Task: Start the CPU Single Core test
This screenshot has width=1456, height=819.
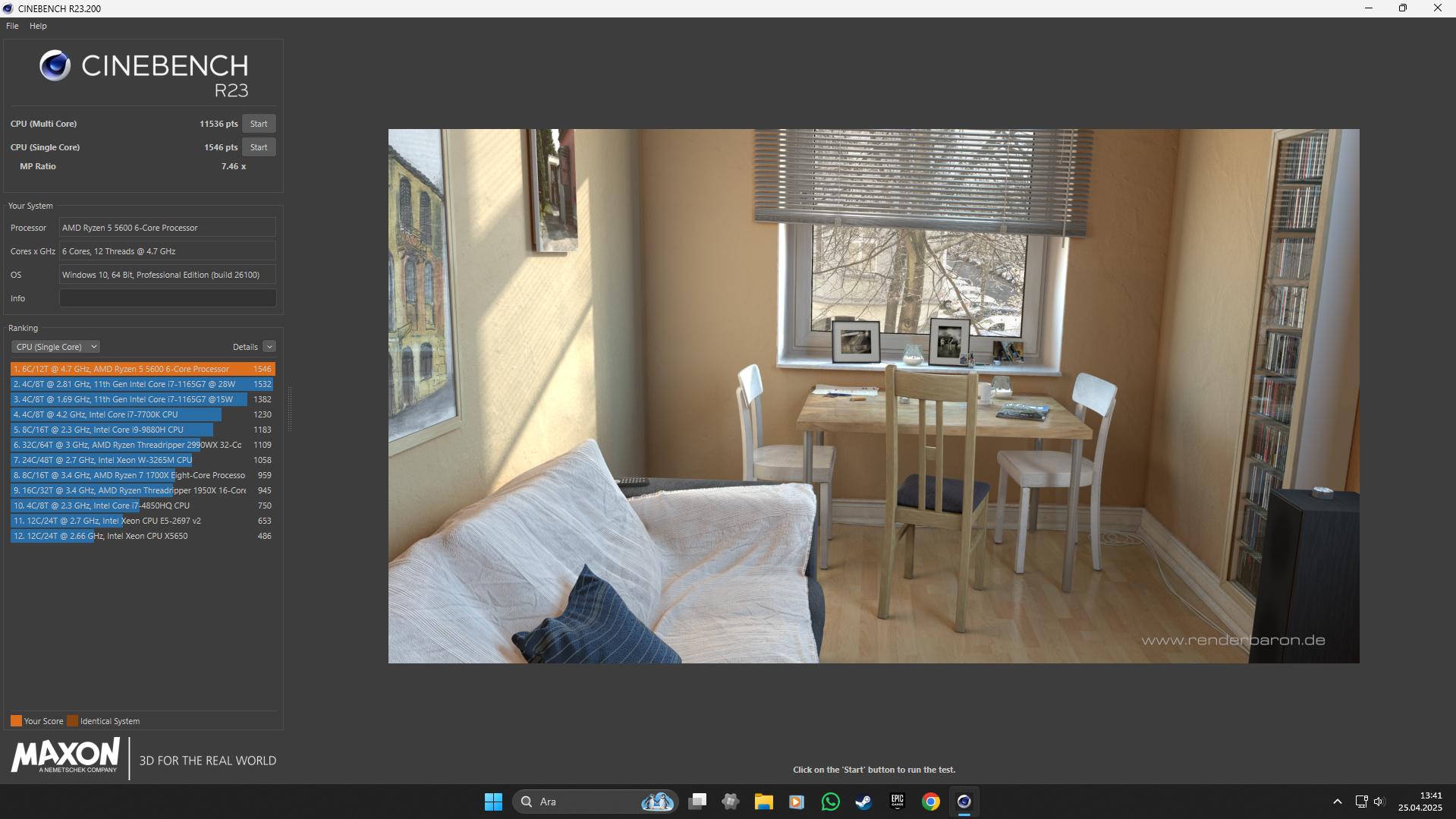Action: tap(259, 147)
